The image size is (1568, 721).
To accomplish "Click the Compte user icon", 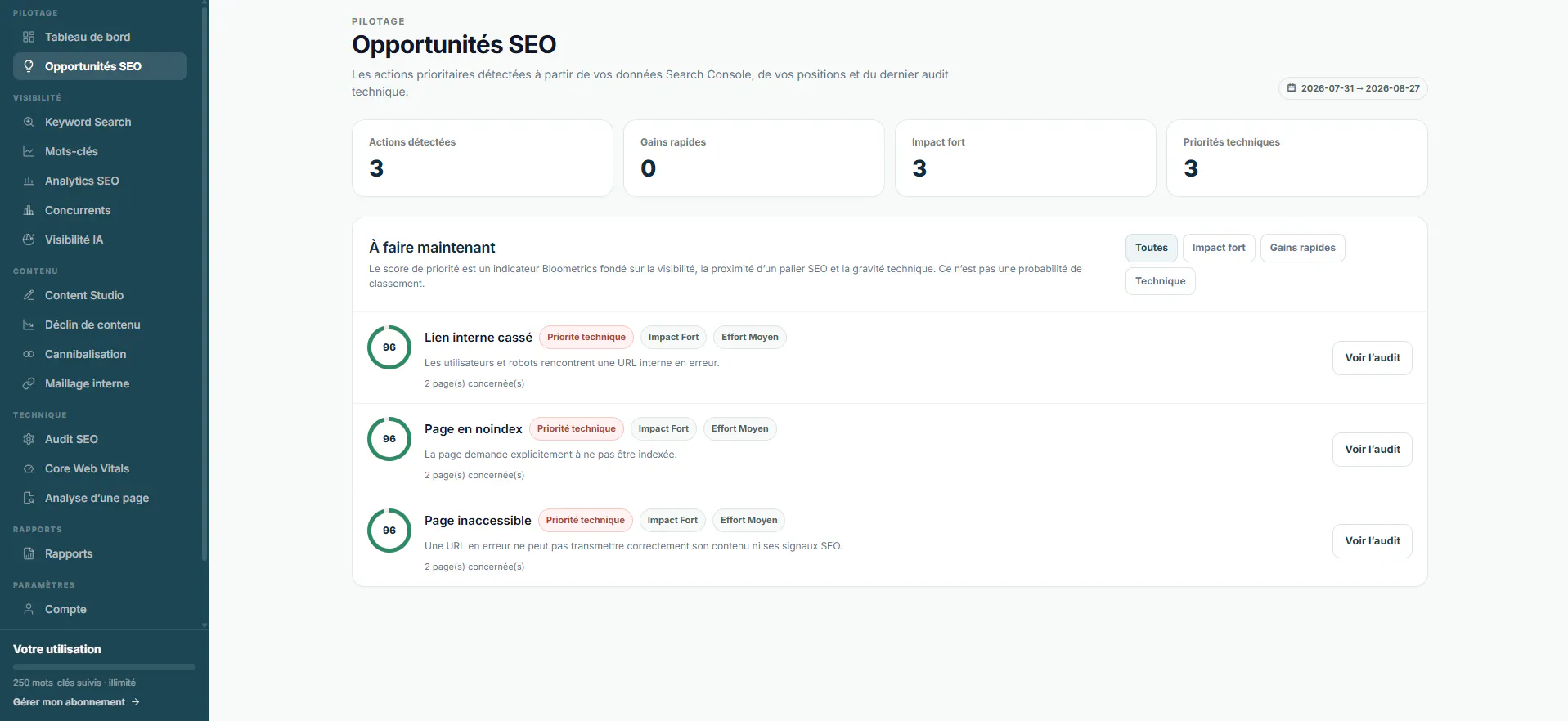I will point(29,609).
